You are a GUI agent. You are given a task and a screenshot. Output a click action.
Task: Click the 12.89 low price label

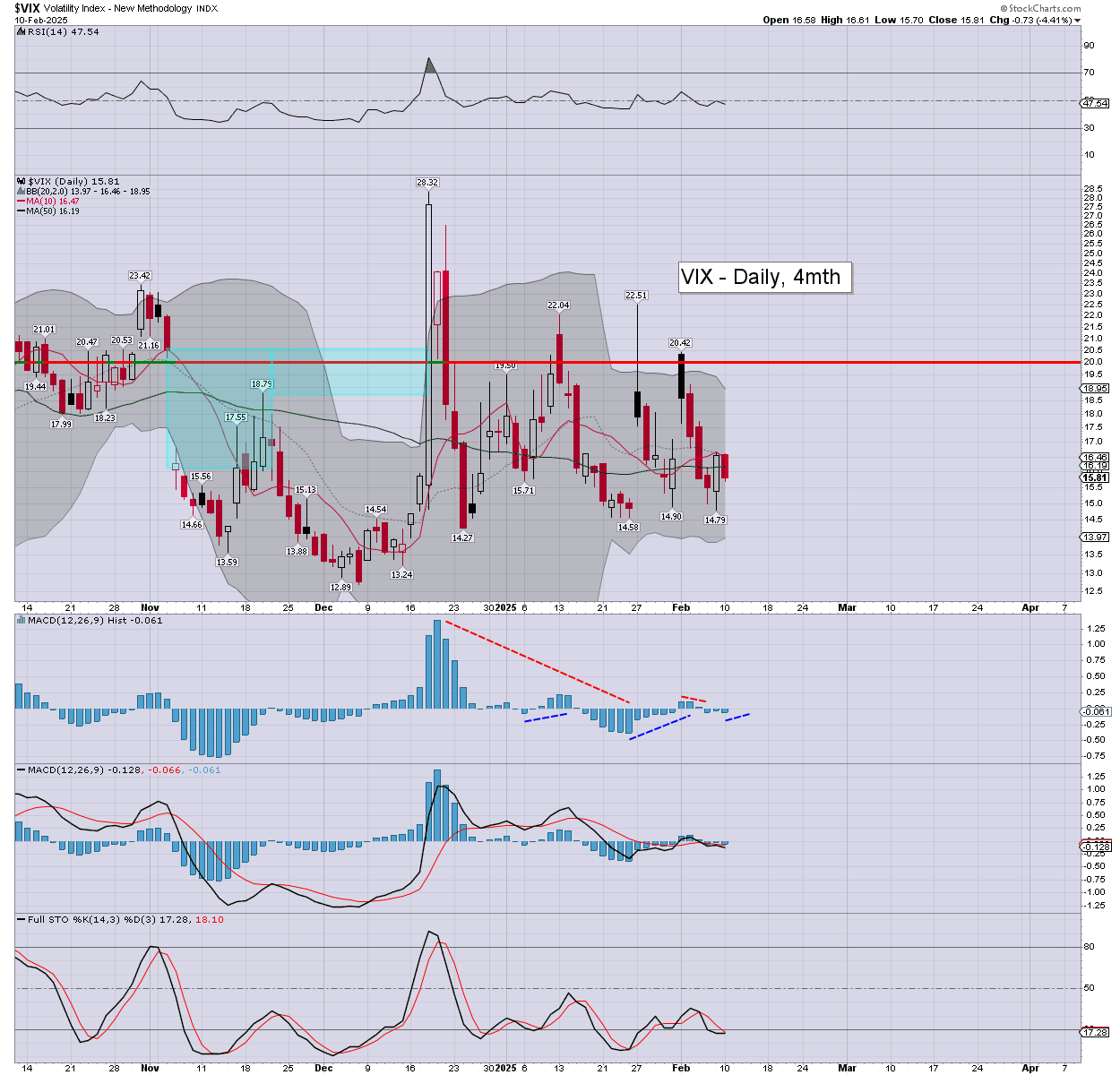pos(340,588)
